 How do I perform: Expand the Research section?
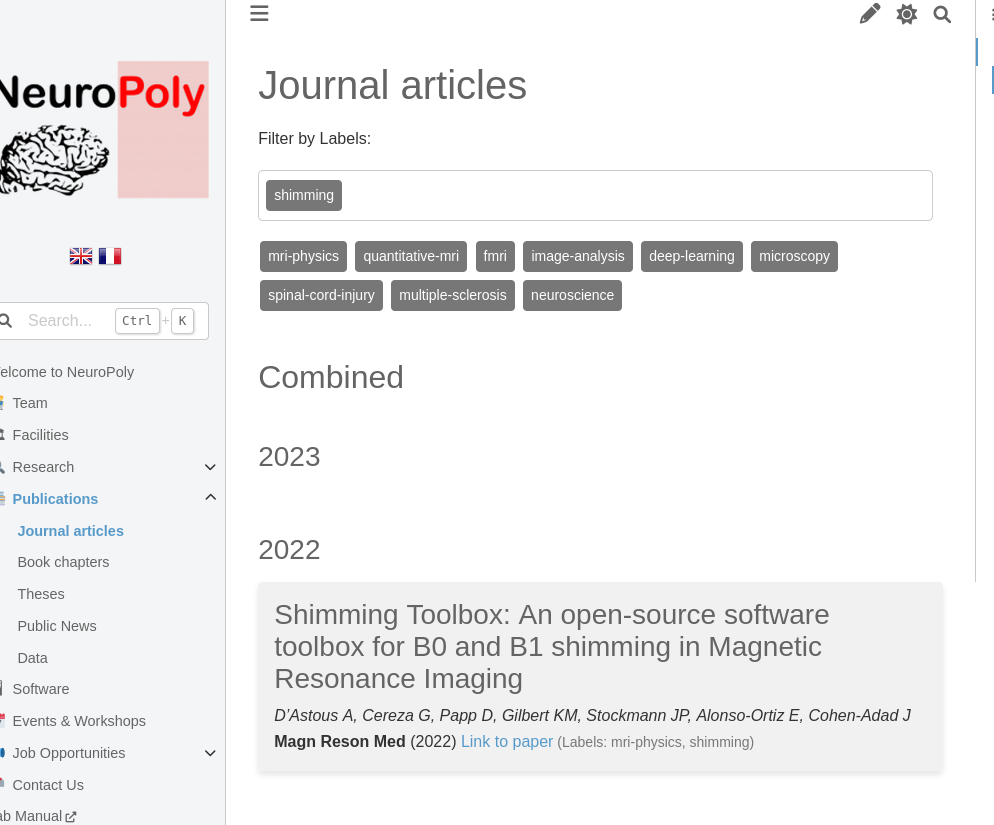pyautogui.click(x=210, y=467)
